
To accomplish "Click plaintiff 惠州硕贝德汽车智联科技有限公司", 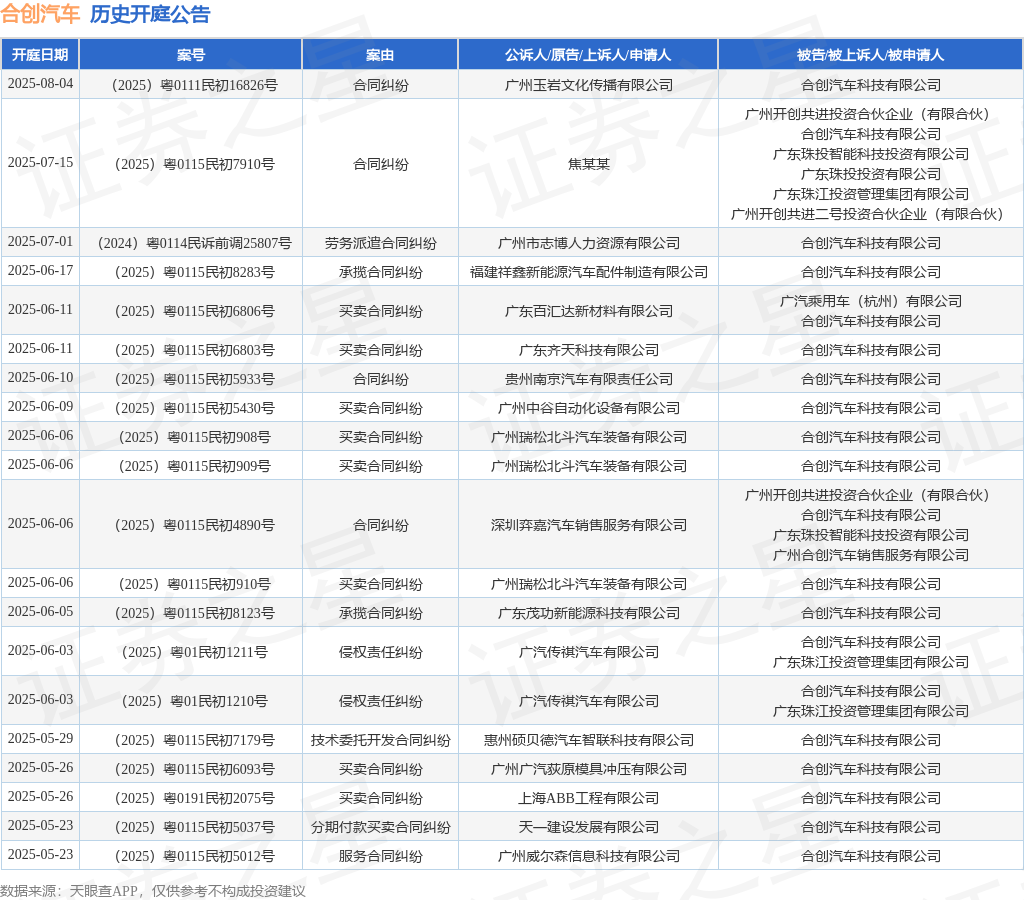I will [588, 740].
